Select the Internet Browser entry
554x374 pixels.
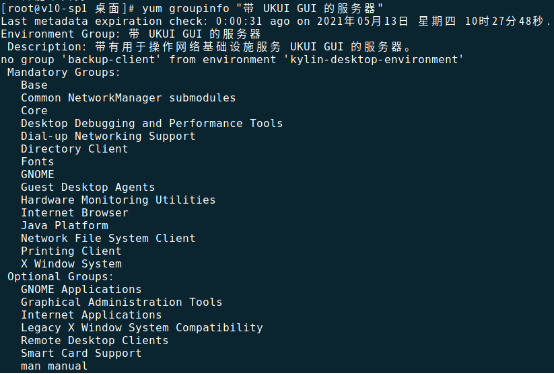(74, 213)
